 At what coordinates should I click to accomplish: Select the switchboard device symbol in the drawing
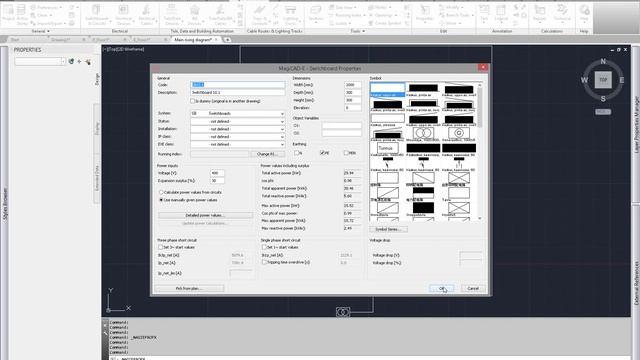(343, 312)
